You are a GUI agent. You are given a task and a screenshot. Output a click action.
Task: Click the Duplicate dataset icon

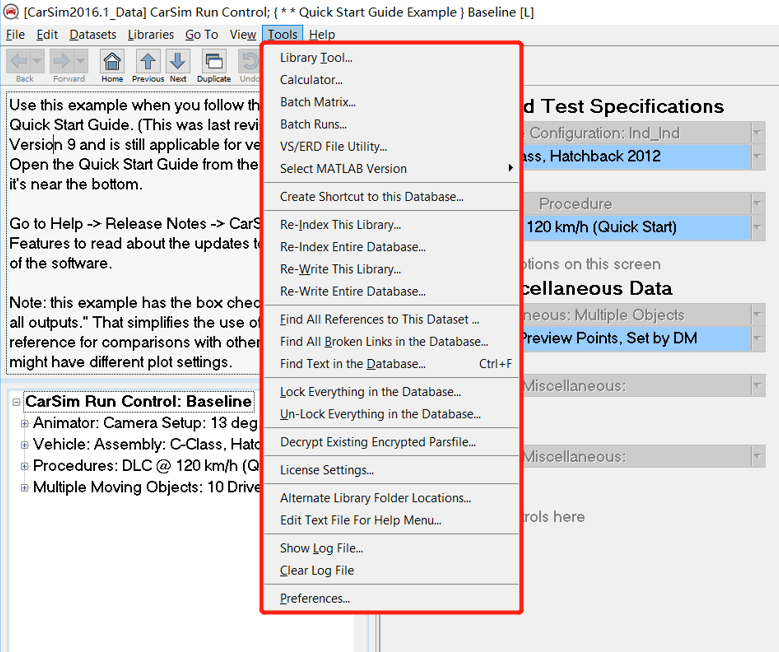click(214, 62)
